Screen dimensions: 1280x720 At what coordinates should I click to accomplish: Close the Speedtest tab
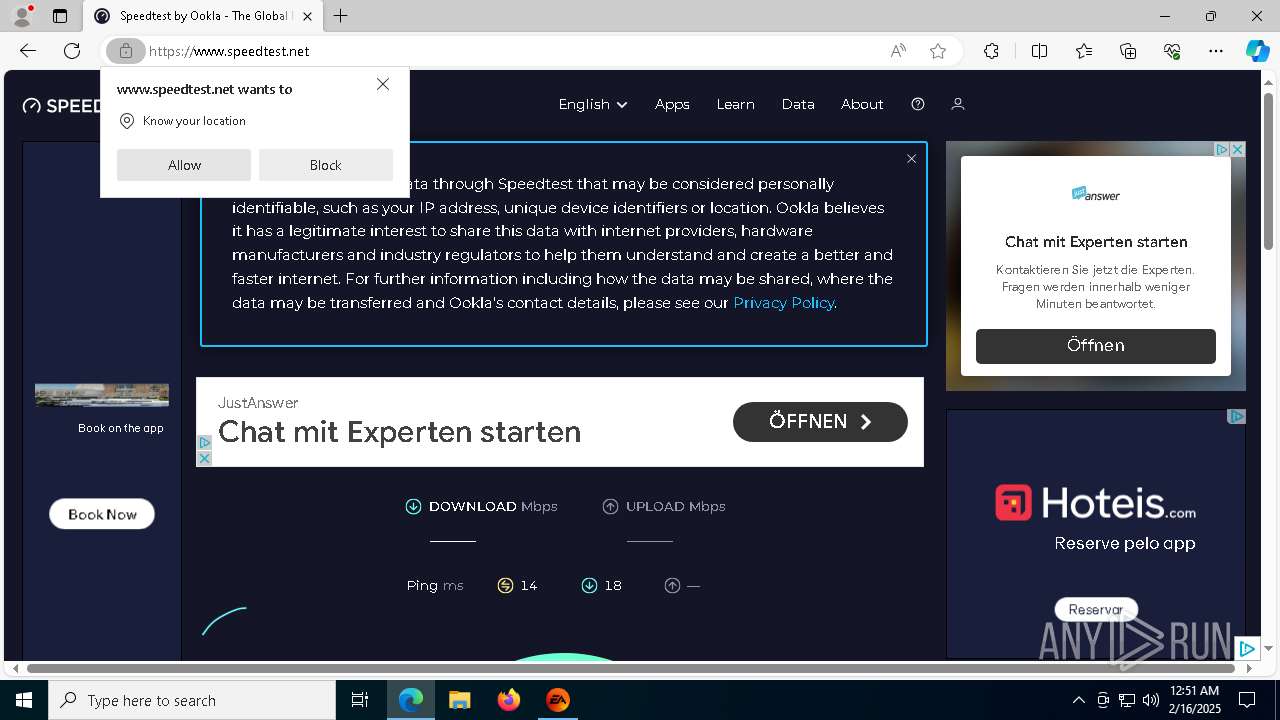click(307, 16)
